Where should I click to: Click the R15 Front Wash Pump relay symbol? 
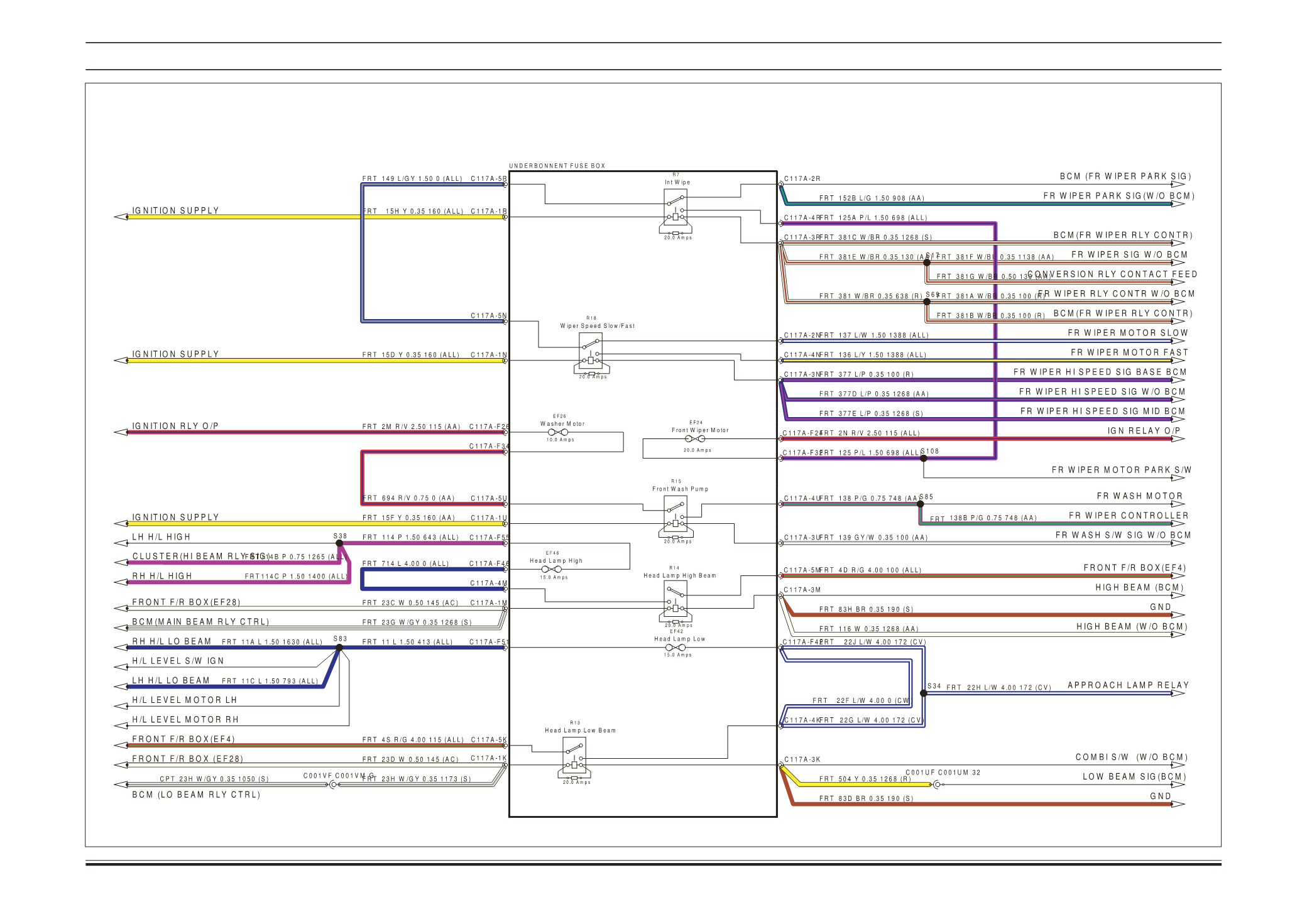point(675,515)
